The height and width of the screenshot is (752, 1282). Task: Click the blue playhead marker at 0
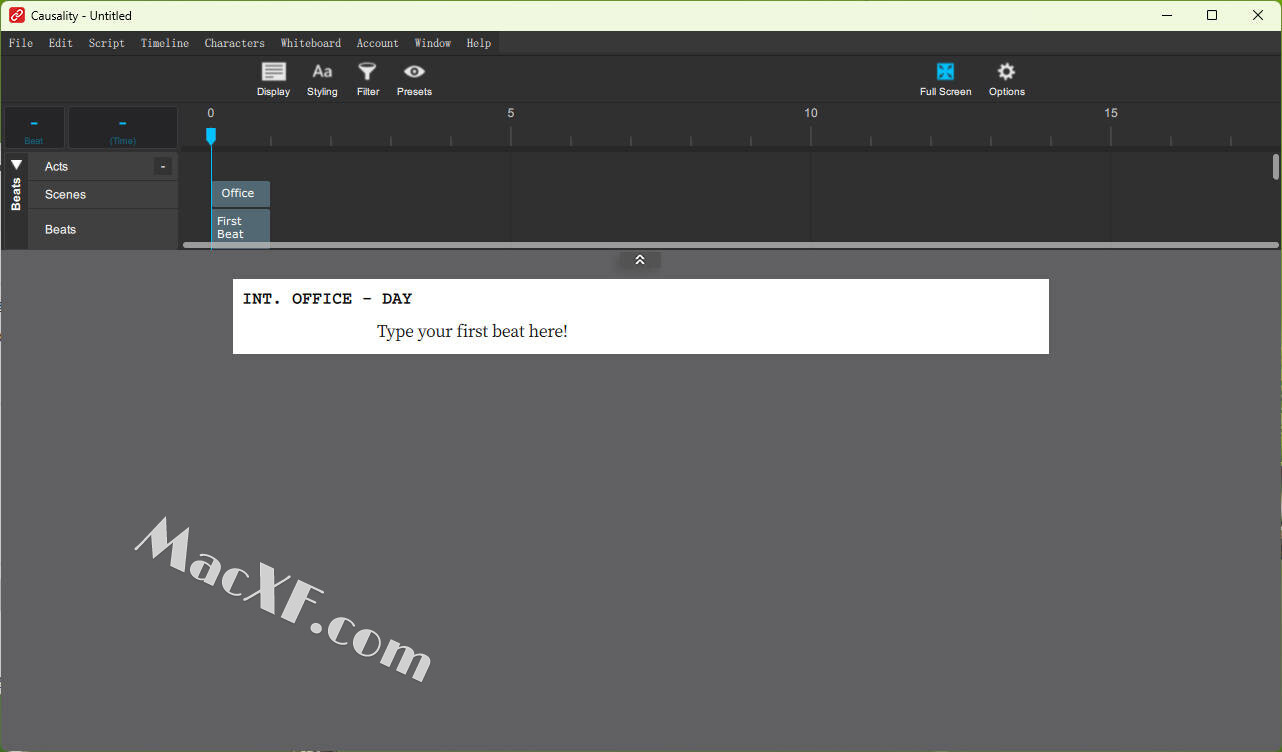(211, 135)
